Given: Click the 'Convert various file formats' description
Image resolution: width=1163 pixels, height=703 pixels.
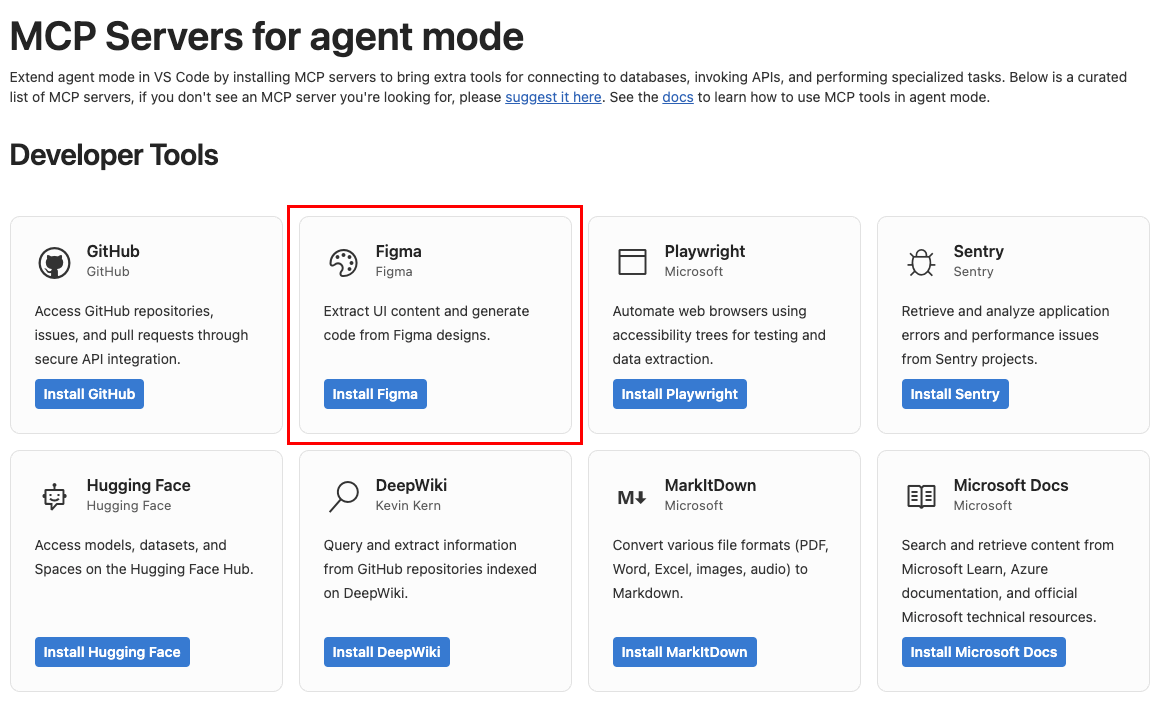Looking at the screenshot, I should 720,569.
